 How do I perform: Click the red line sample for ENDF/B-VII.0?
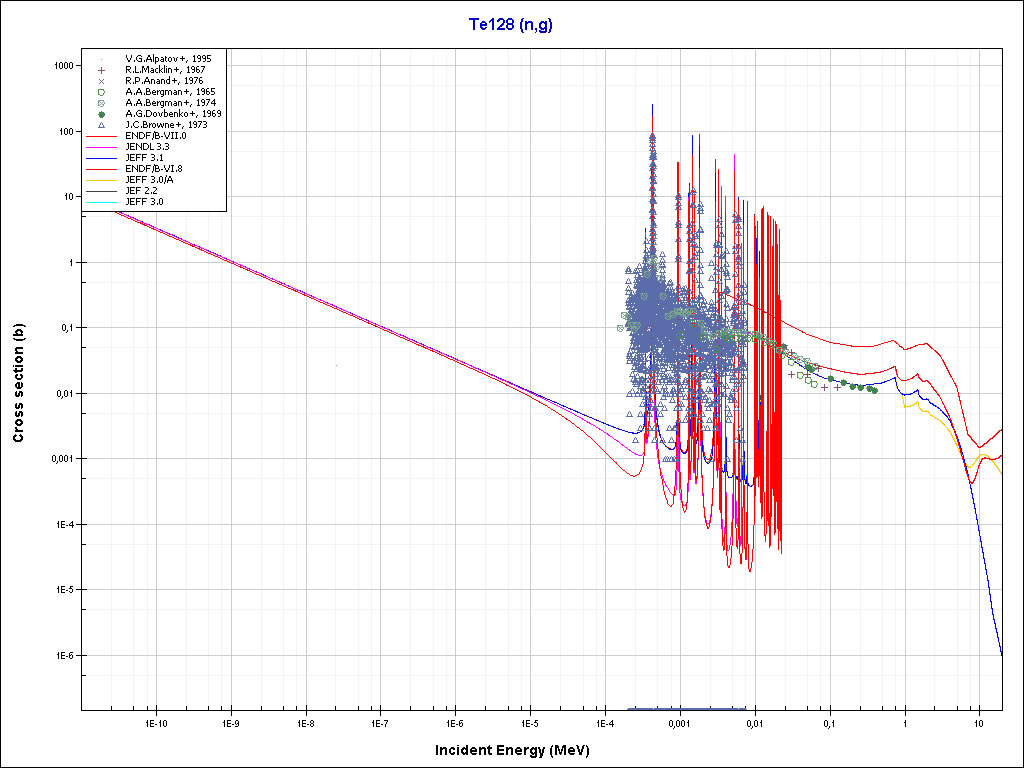(102, 136)
